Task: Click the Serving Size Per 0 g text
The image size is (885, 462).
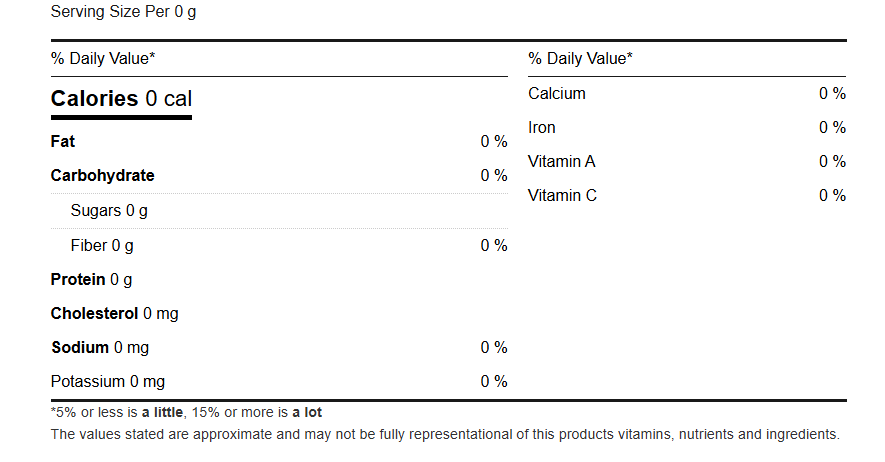Action: click(124, 12)
